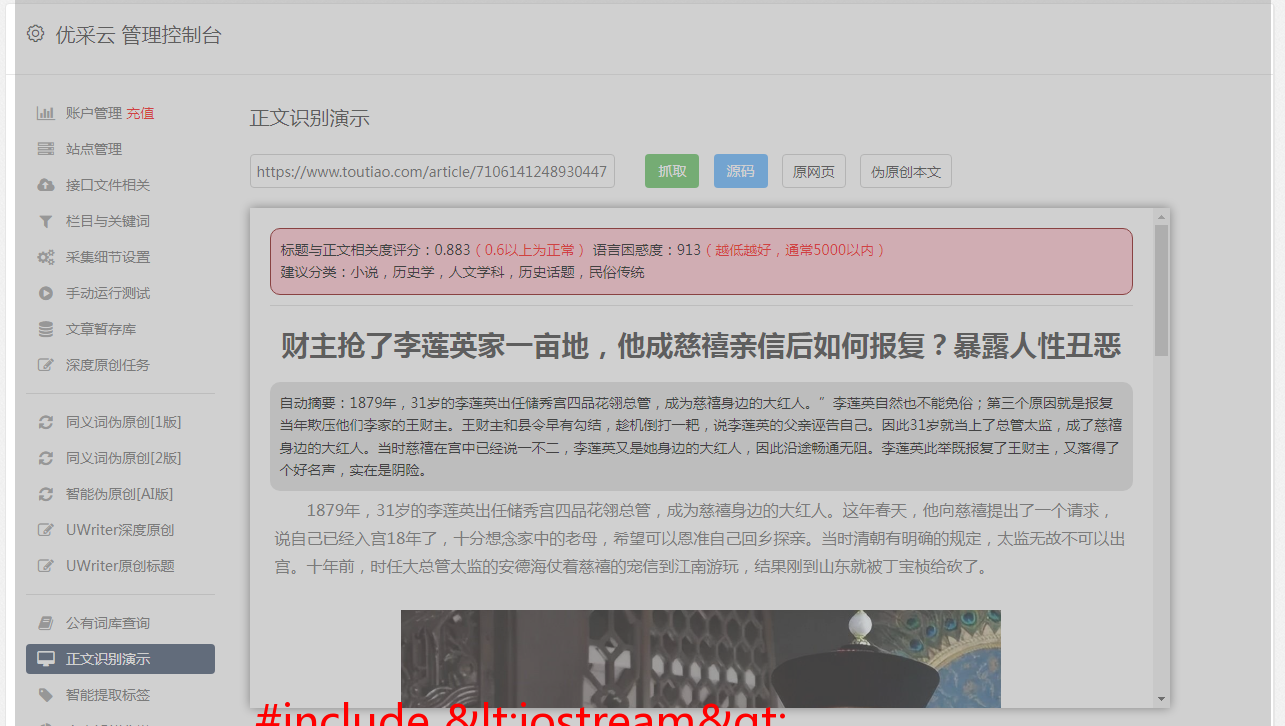Click the database icon for 文章暂存库
Image resolution: width=1285 pixels, height=726 pixels.
point(45,329)
